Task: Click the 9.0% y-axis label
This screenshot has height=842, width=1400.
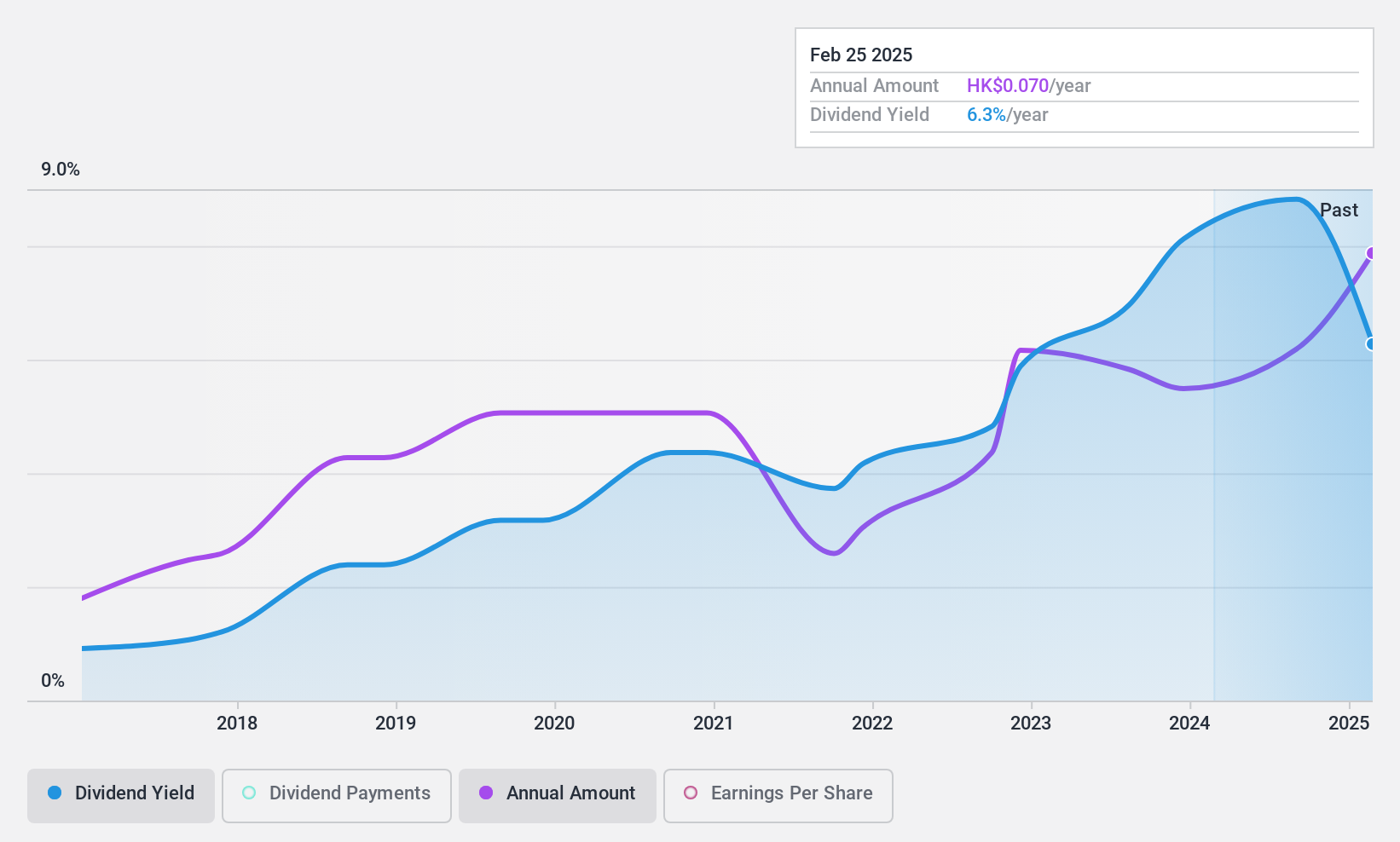Action: click(x=61, y=170)
